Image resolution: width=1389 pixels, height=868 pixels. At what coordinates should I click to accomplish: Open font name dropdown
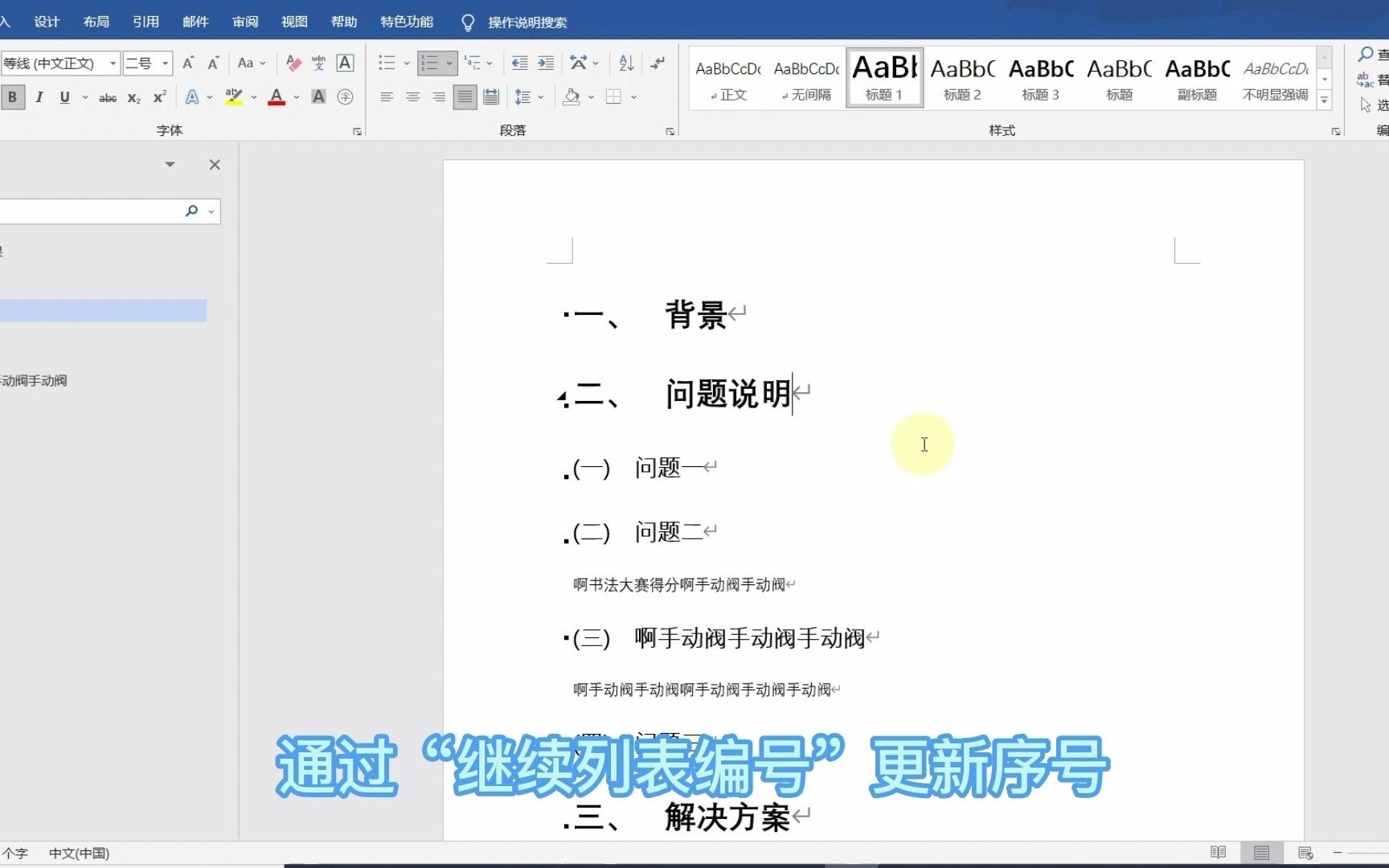pyautogui.click(x=113, y=63)
